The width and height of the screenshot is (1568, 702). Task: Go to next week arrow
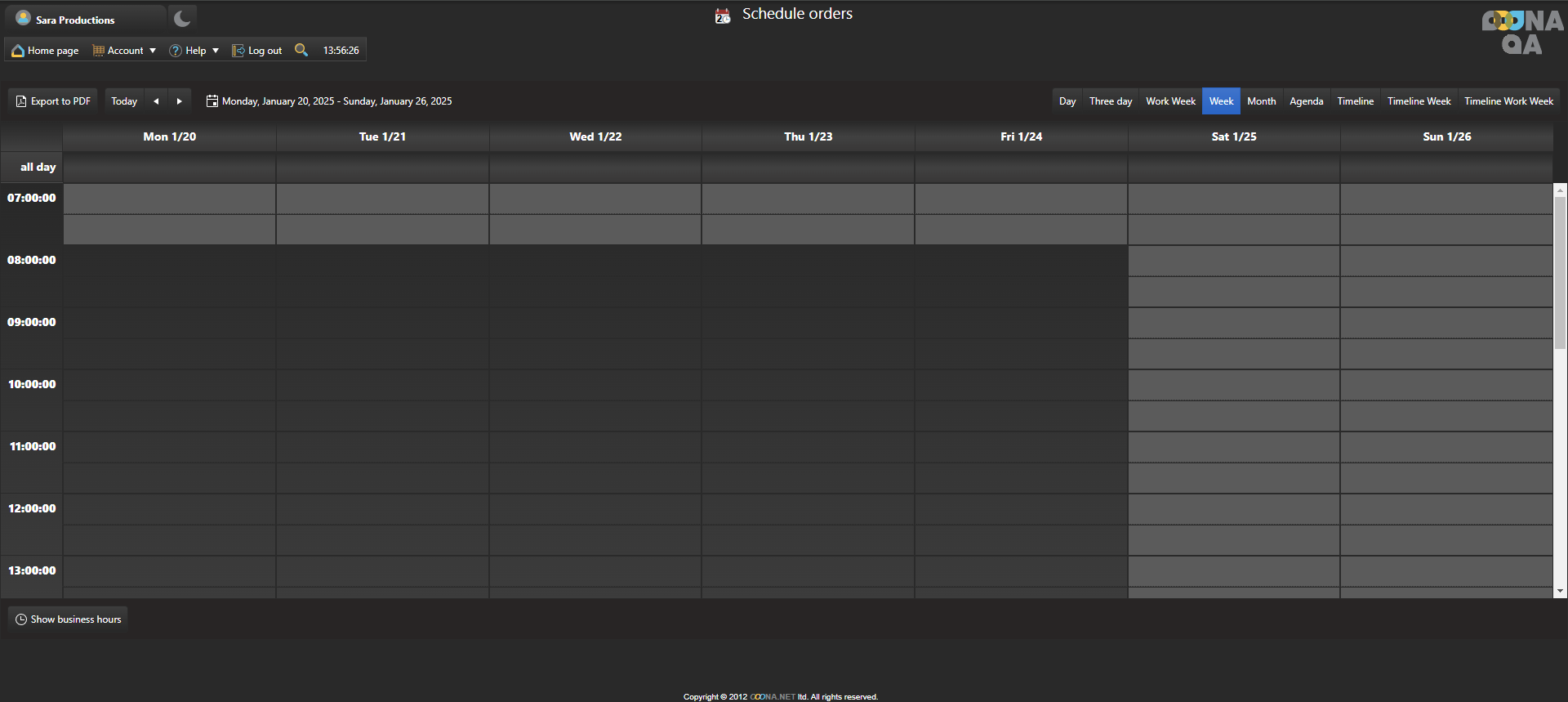tap(179, 101)
